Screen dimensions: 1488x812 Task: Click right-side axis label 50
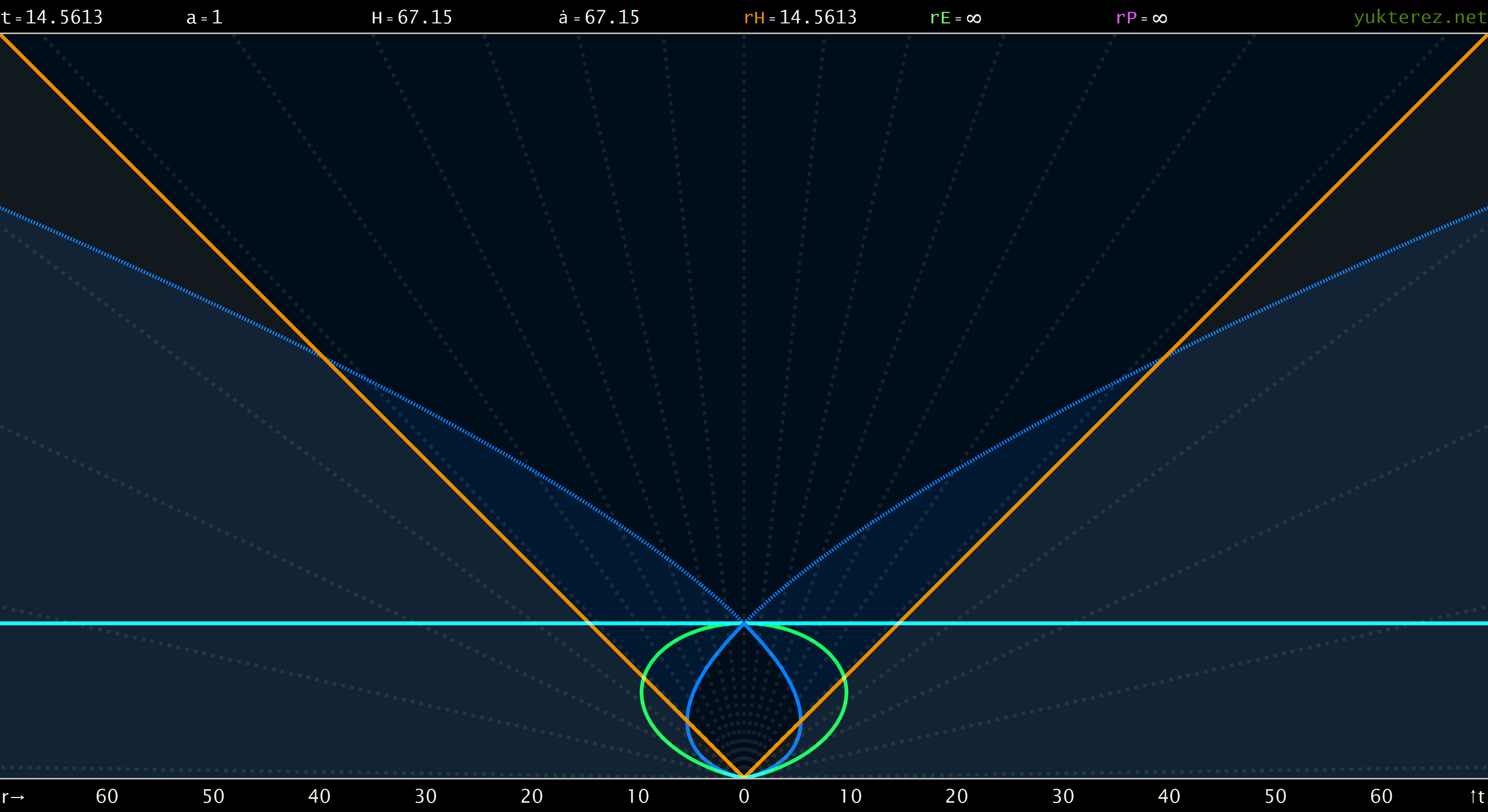click(x=1275, y=797)
